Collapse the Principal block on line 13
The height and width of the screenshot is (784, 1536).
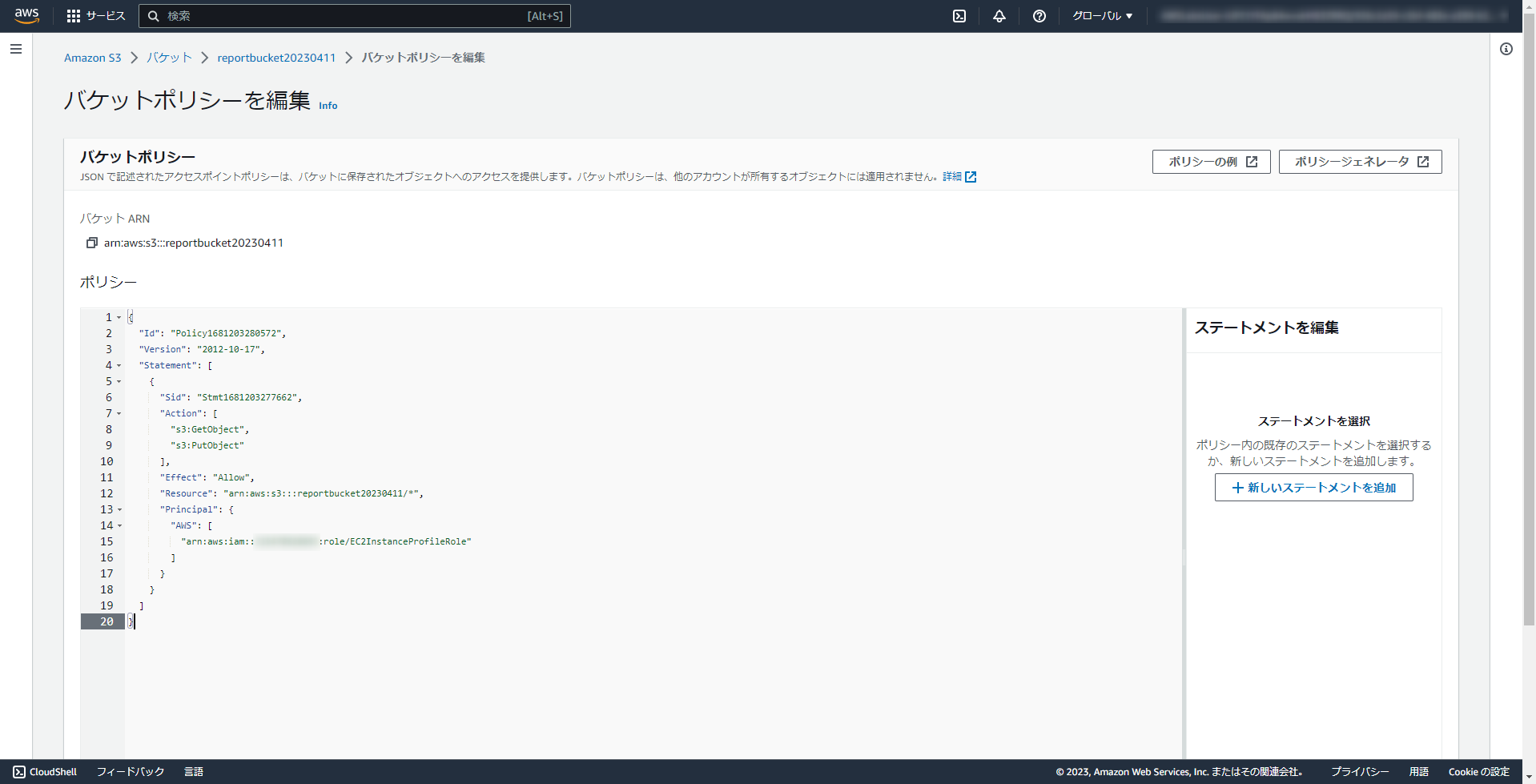(x=118, y=509)
